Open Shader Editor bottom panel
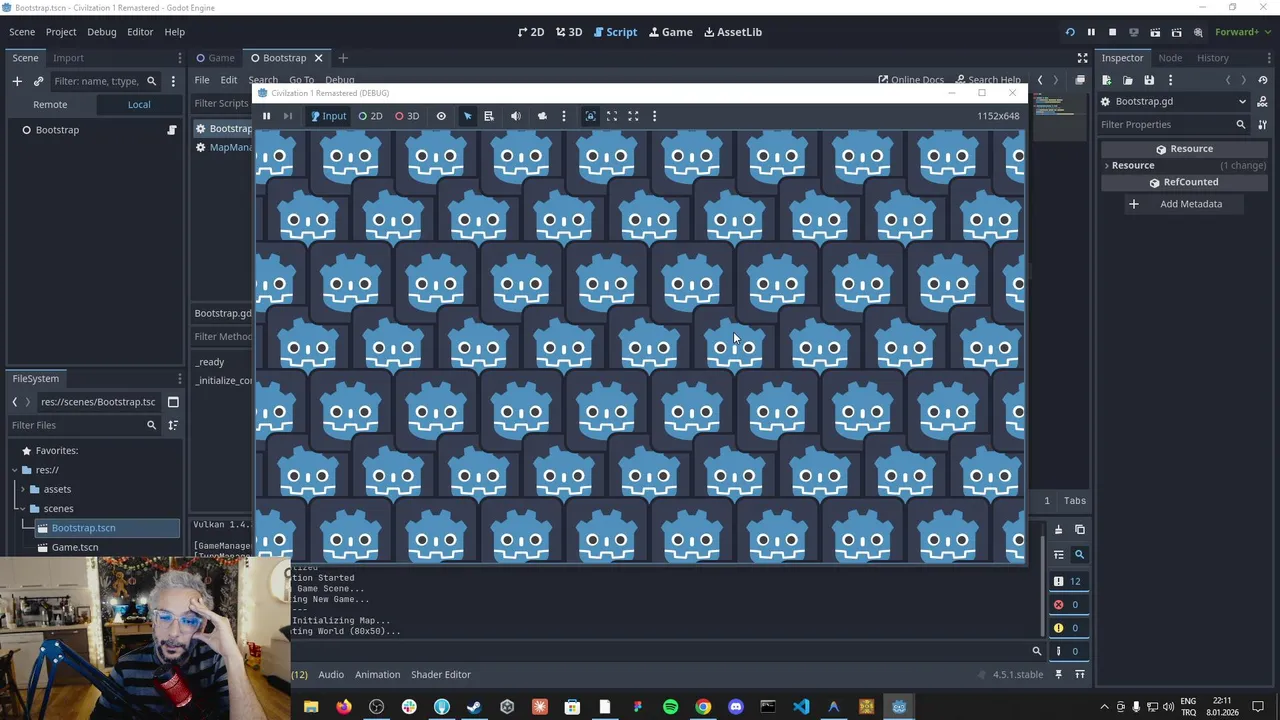Image resolution: width=1280 pixels, height=720 pixels. click(x=440, y=675)
